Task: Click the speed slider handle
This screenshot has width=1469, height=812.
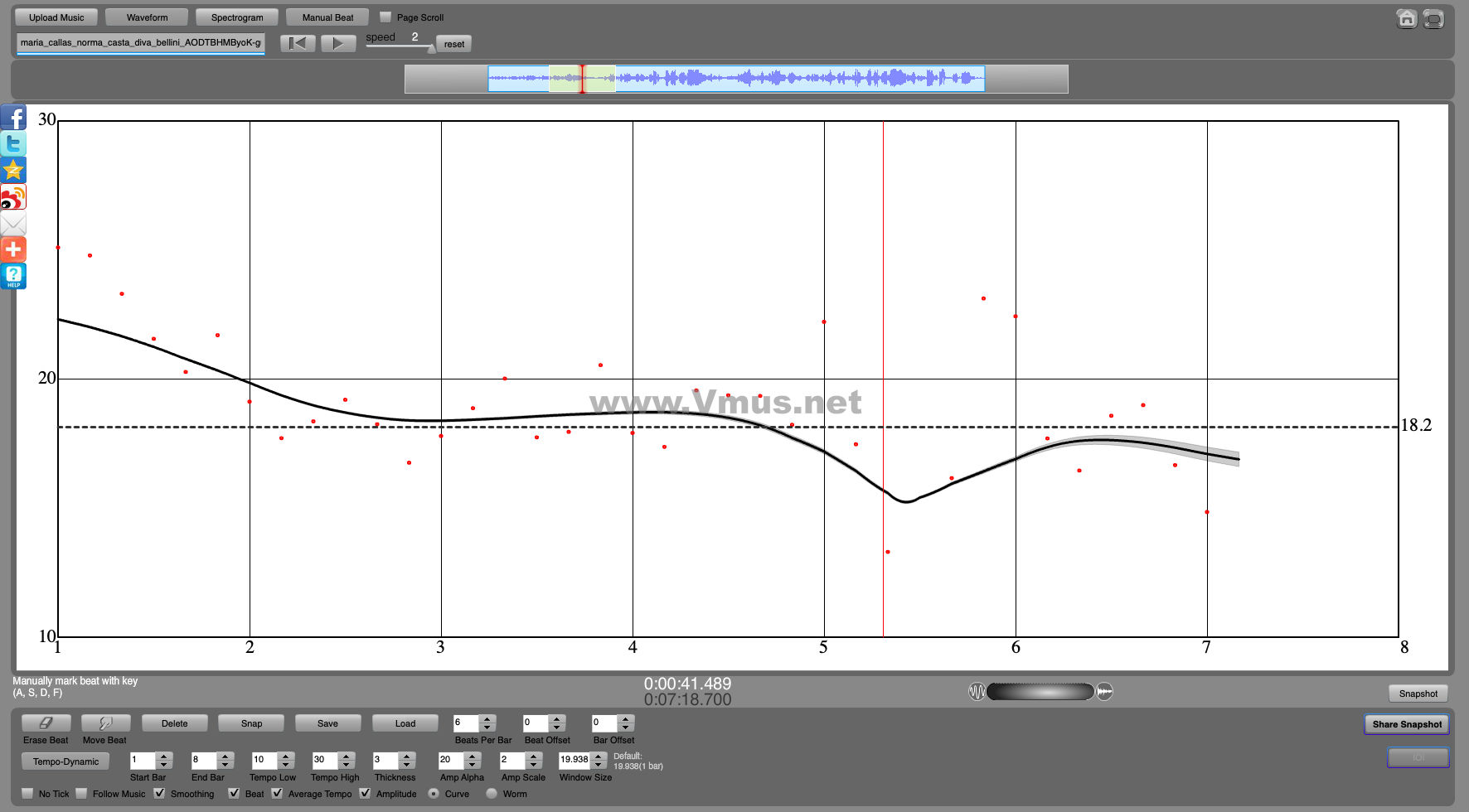Action: click(431, 49)
